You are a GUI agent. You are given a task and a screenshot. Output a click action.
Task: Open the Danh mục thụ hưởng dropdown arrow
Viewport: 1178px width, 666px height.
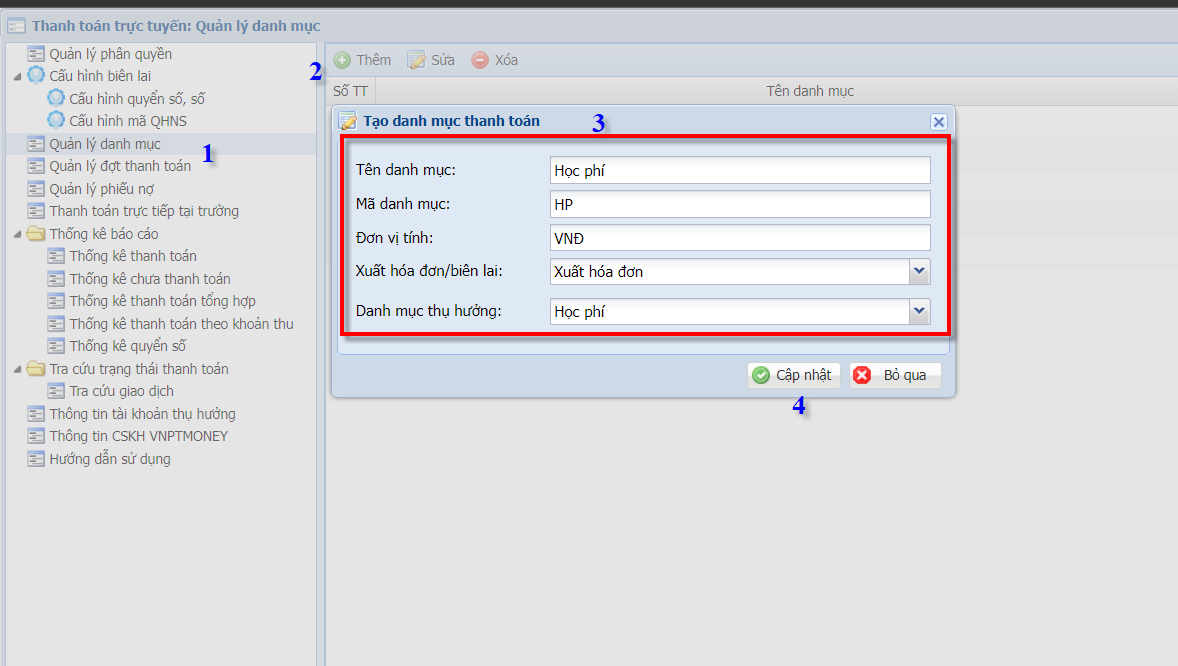(920, 311)
